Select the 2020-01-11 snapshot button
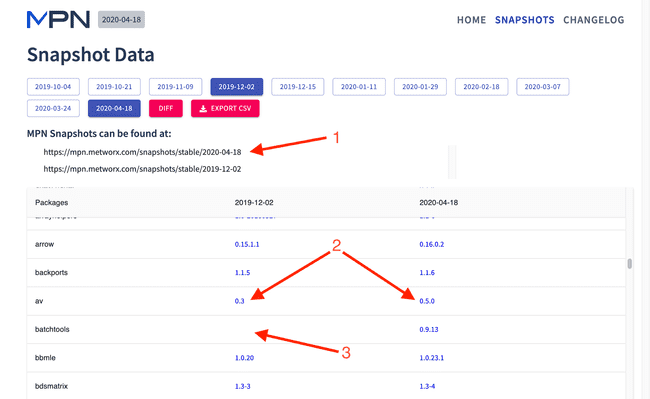The height and width of the screenshot is (399, 650). click(x=359, y=87)
